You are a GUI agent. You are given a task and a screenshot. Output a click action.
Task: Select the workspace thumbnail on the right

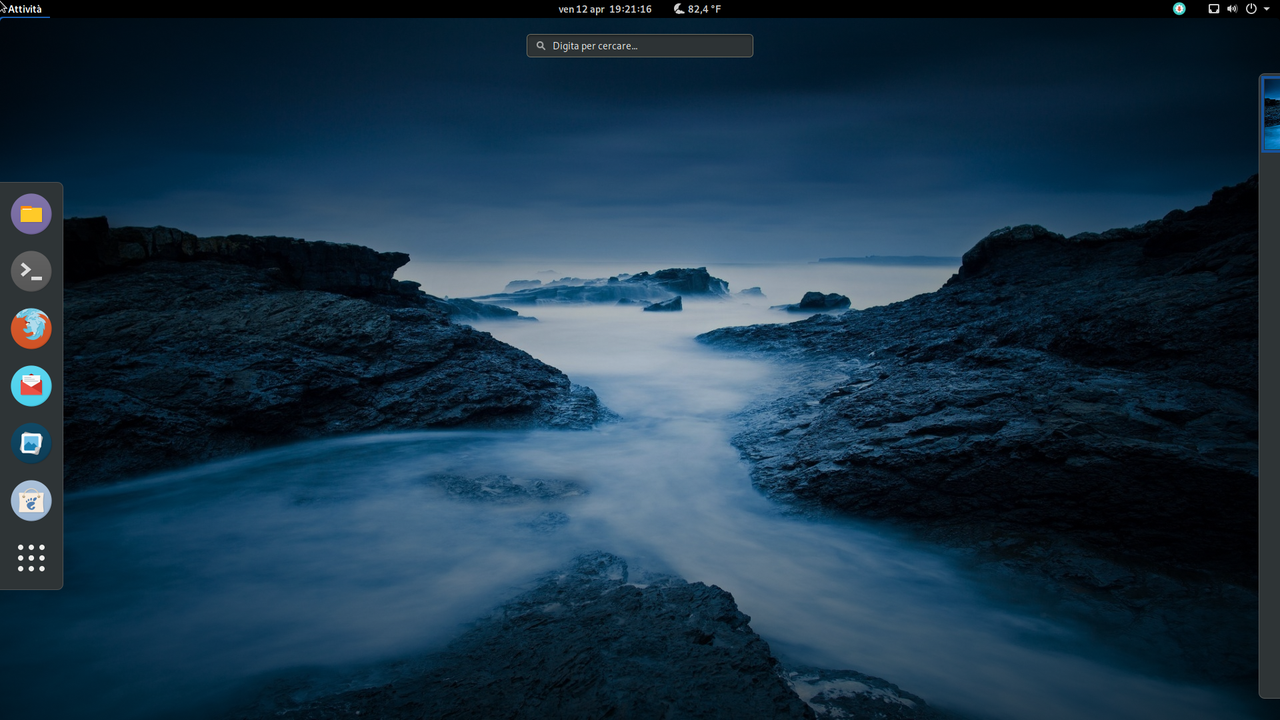tap(1271, 113)
